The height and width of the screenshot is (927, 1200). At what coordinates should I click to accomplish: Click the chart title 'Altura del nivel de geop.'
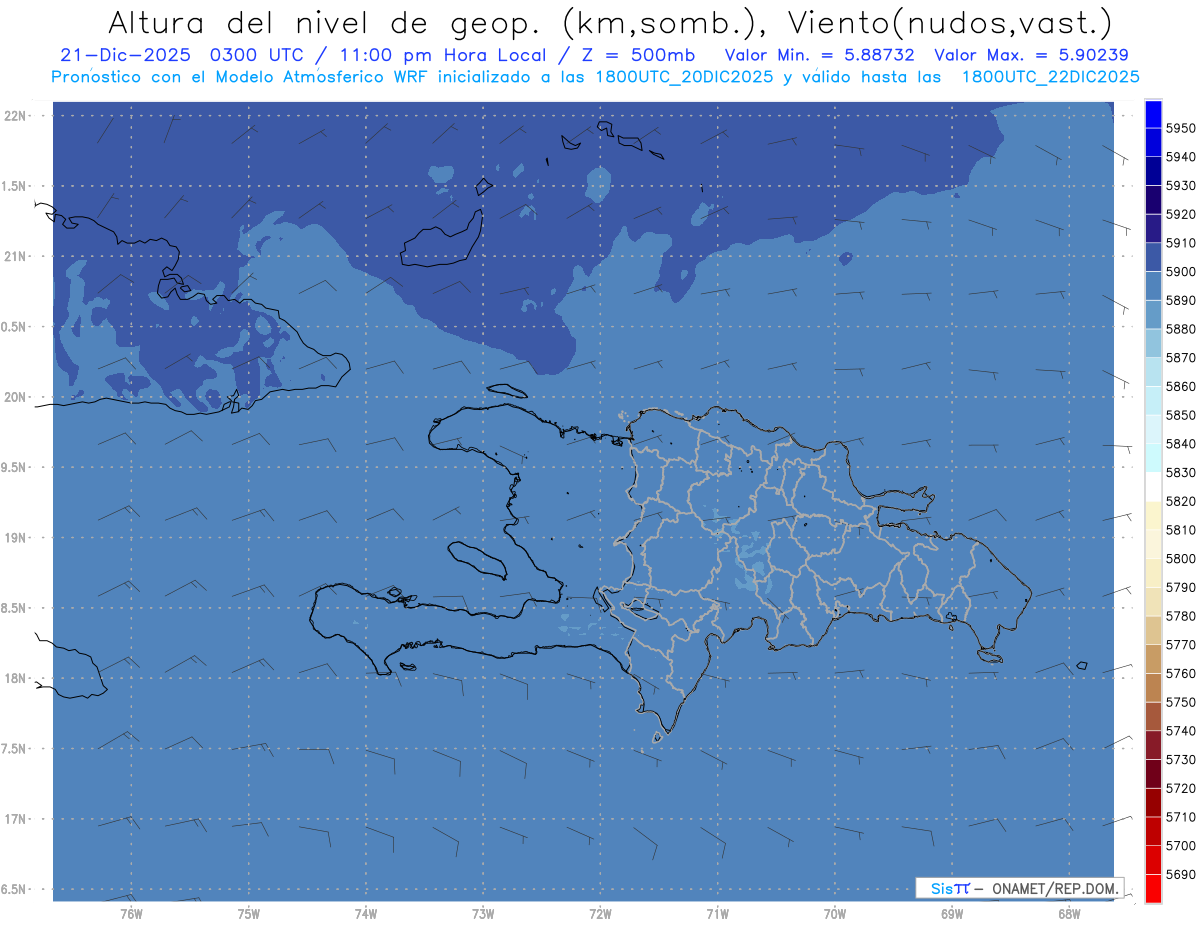325,22
